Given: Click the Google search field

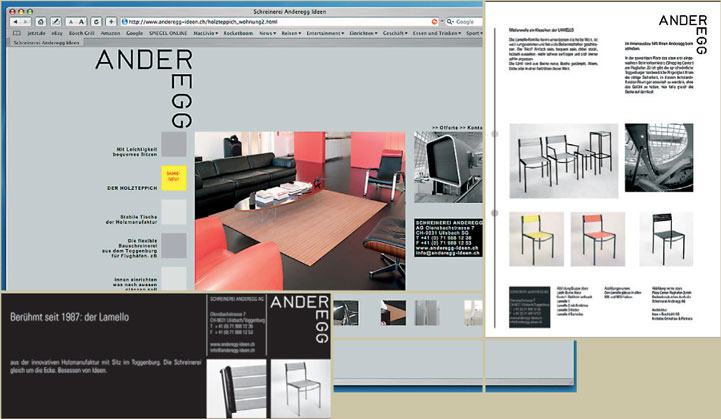Looking at the screenshot, I should click(464, 22).
